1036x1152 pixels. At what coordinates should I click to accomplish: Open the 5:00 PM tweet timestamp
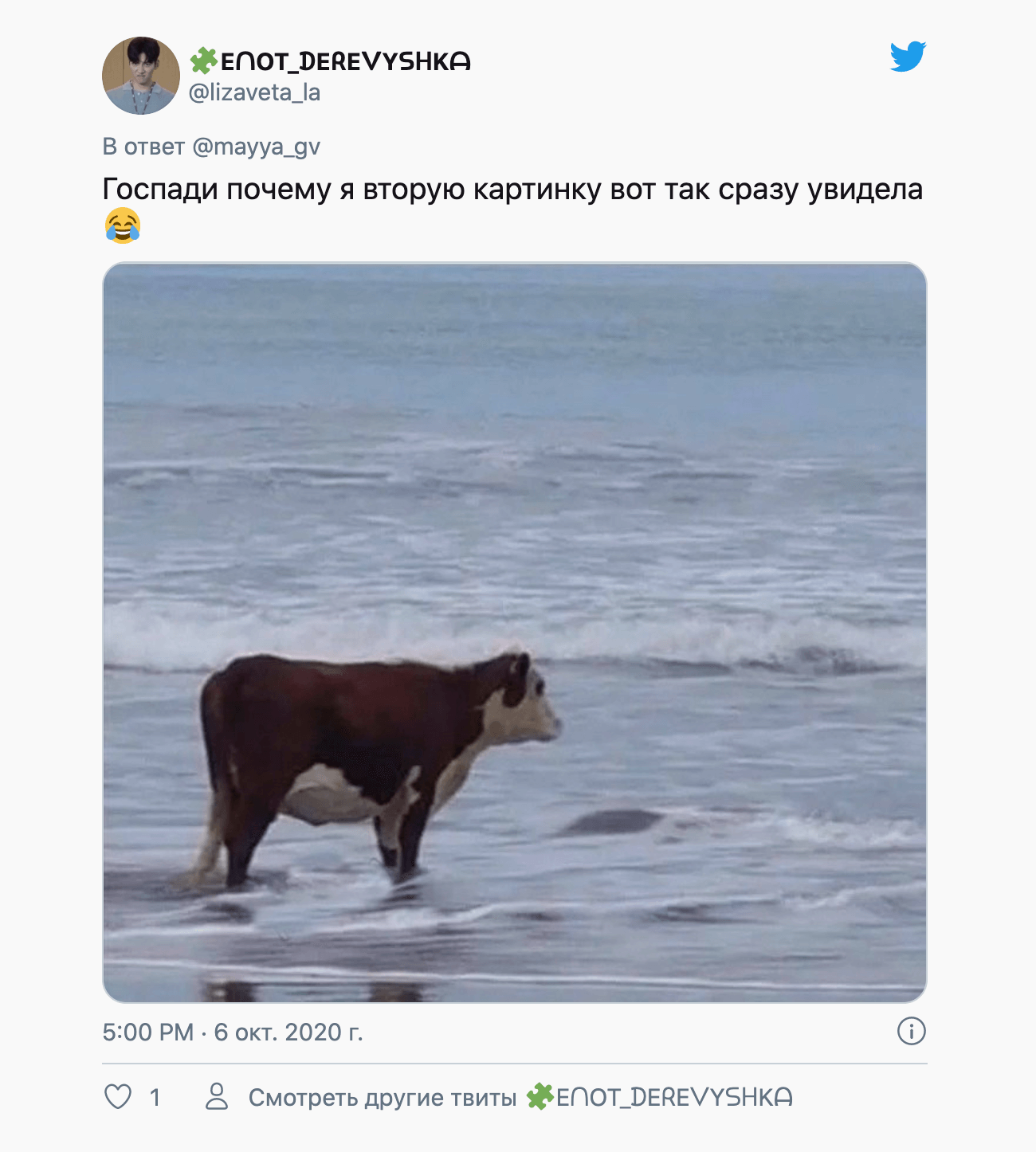coord(148,1032)
